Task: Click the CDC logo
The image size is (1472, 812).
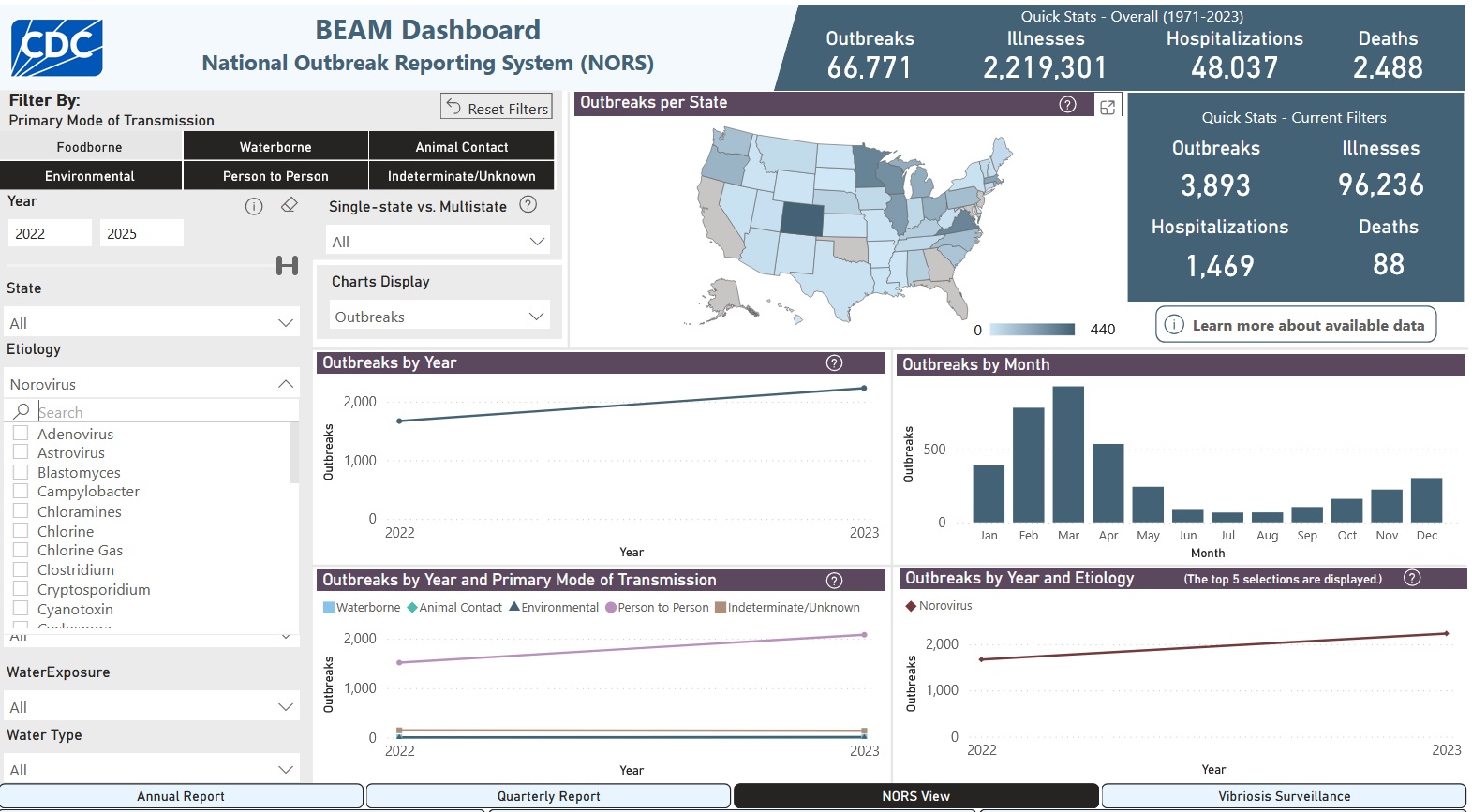Action: (x=56, y=48)
